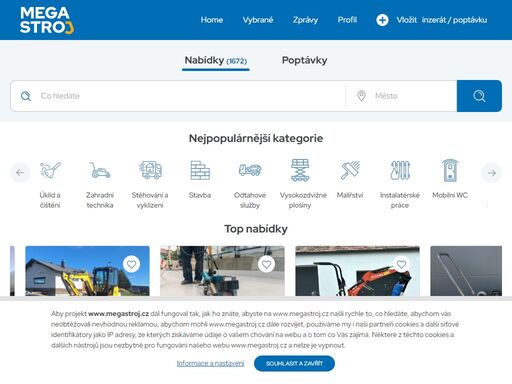Click the magnifier icon in search field
512x384 pixels.
26,96
